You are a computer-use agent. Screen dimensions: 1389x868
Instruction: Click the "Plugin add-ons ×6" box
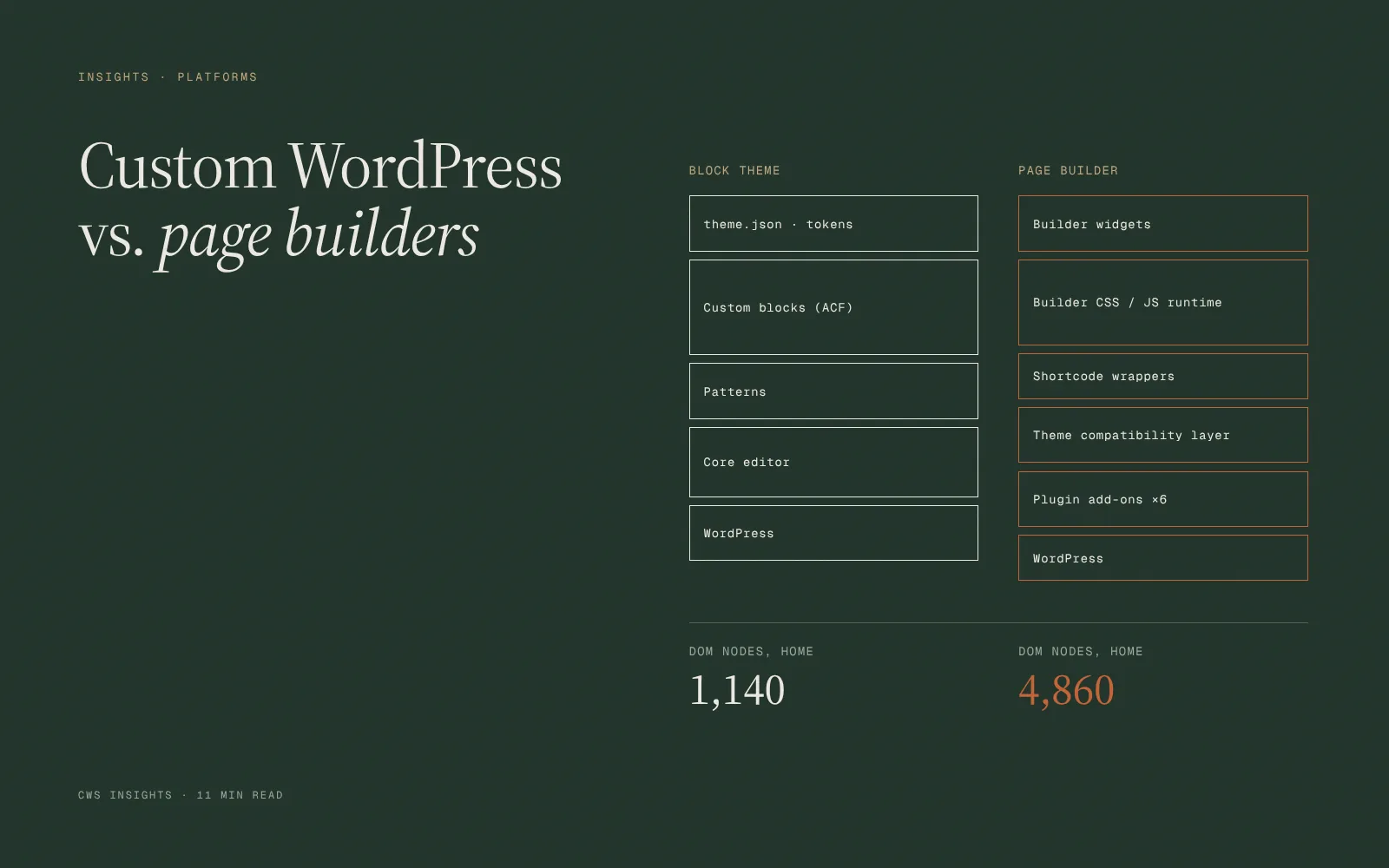(x=1163, y=499)
